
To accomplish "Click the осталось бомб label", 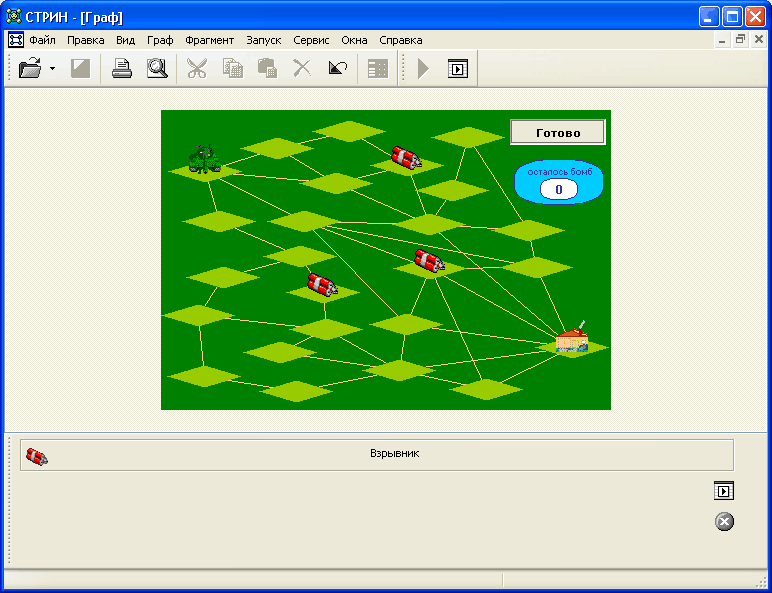I will click(x=559, y=172).
